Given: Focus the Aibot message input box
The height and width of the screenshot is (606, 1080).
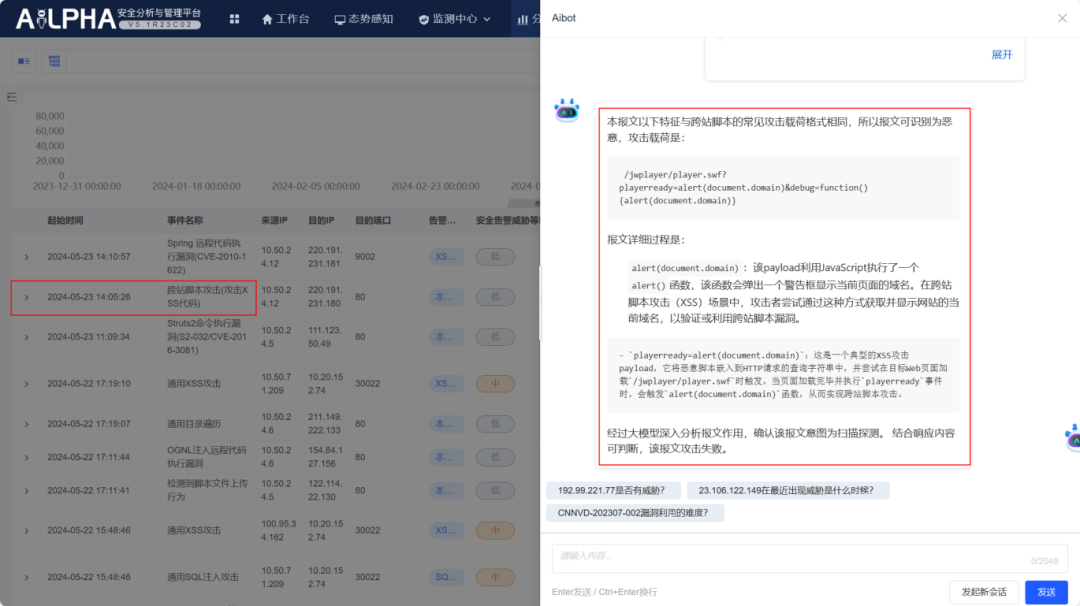Looking at the screenshot, I should click(x=790, y=556).
